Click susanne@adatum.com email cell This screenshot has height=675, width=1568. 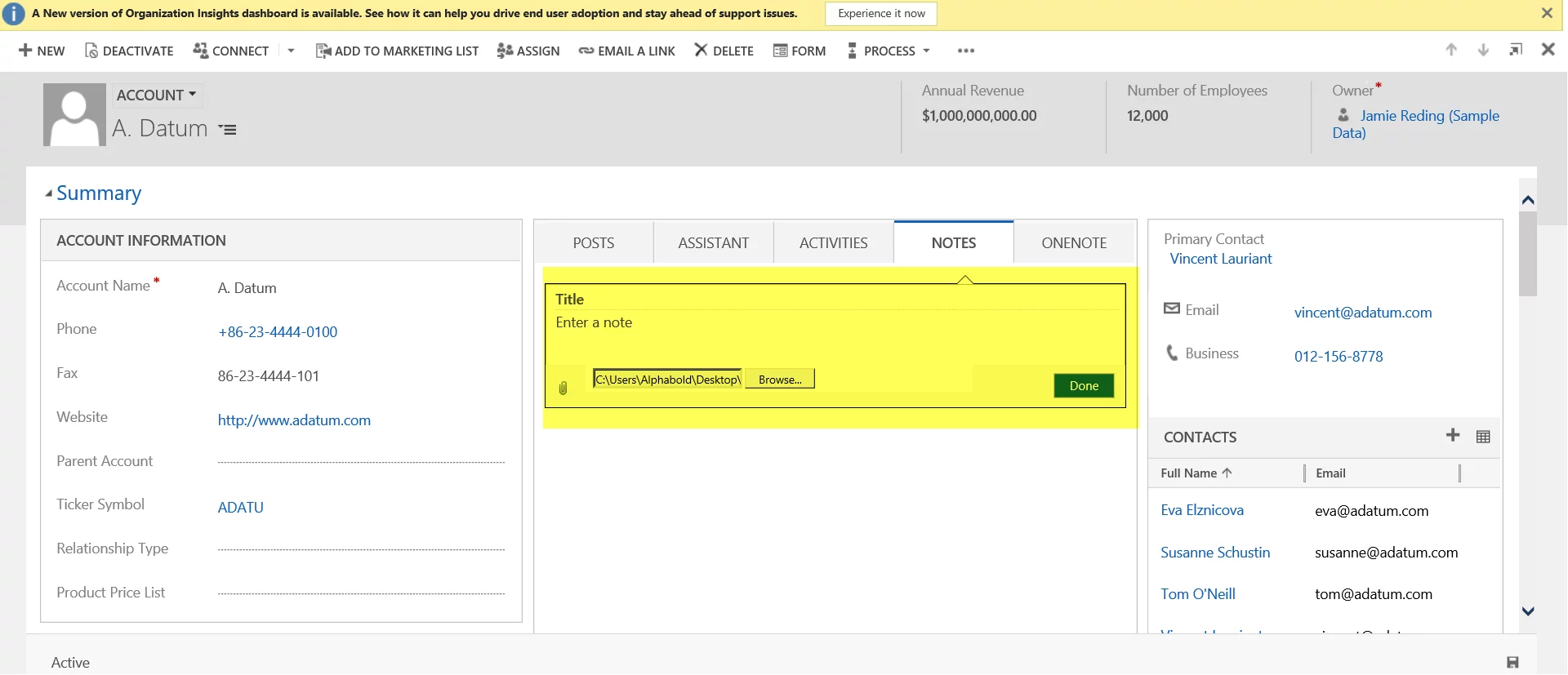(1386, 553)
